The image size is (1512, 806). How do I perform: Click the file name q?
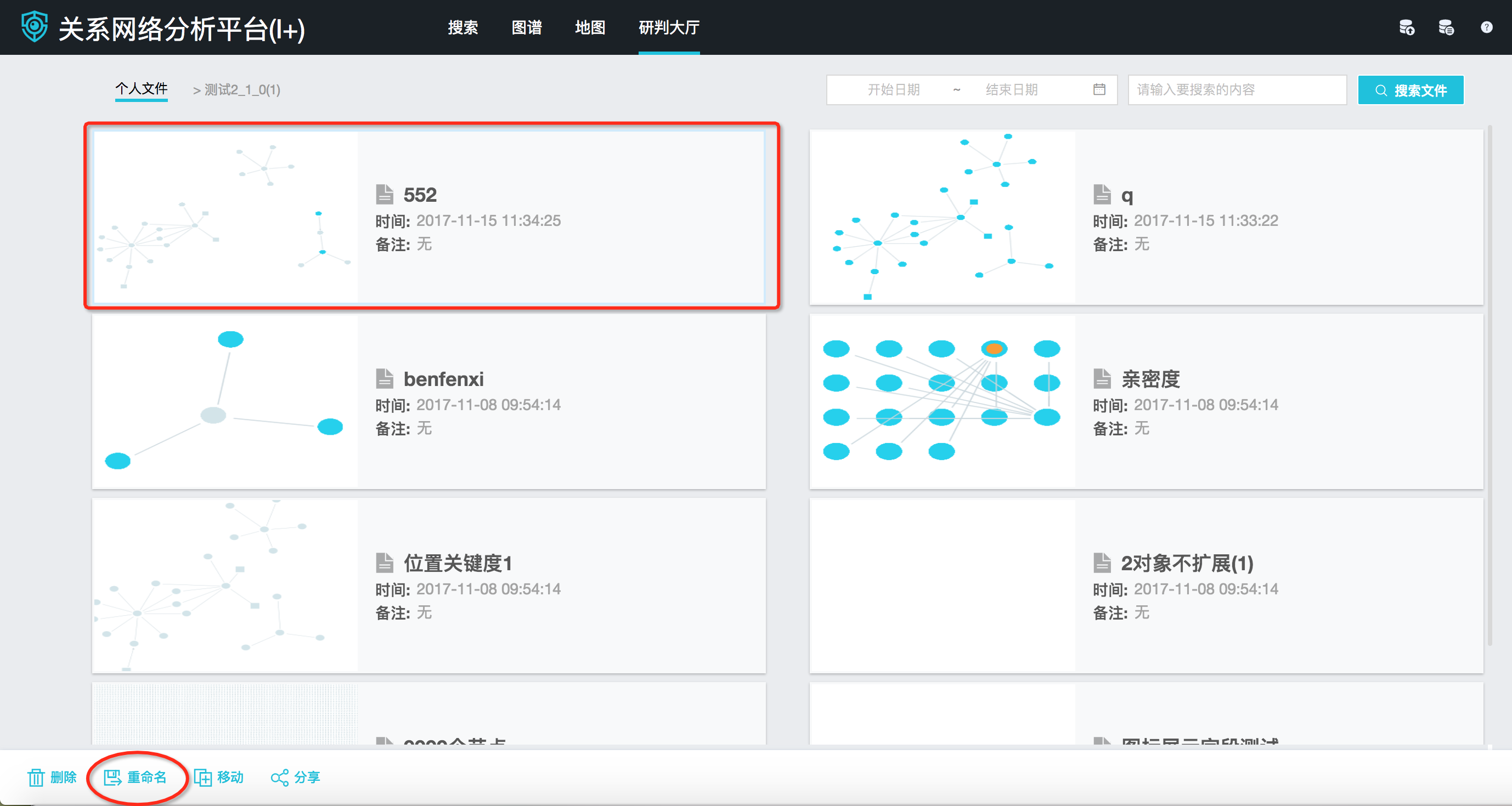click(1127, 196)
